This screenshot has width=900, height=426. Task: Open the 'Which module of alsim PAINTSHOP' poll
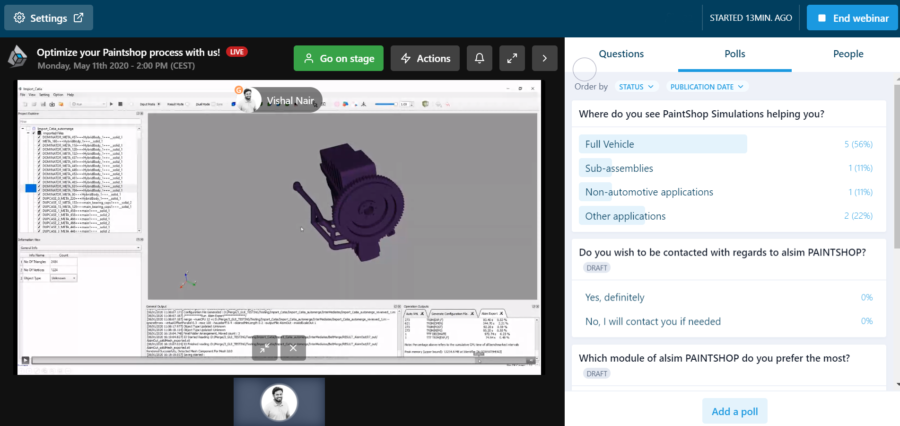(714, 358)
